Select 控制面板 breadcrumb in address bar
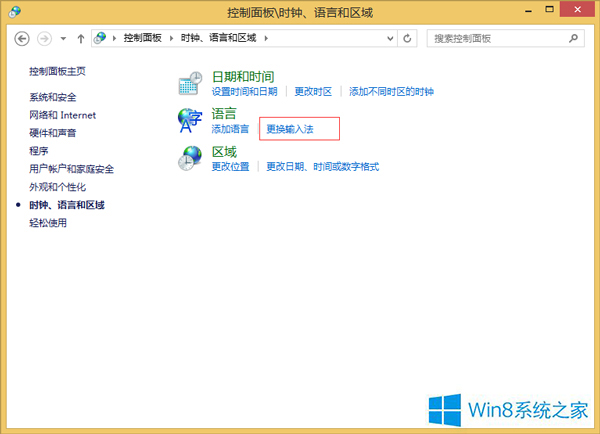Viewport: 600px width, 434px height. point(142,38)
